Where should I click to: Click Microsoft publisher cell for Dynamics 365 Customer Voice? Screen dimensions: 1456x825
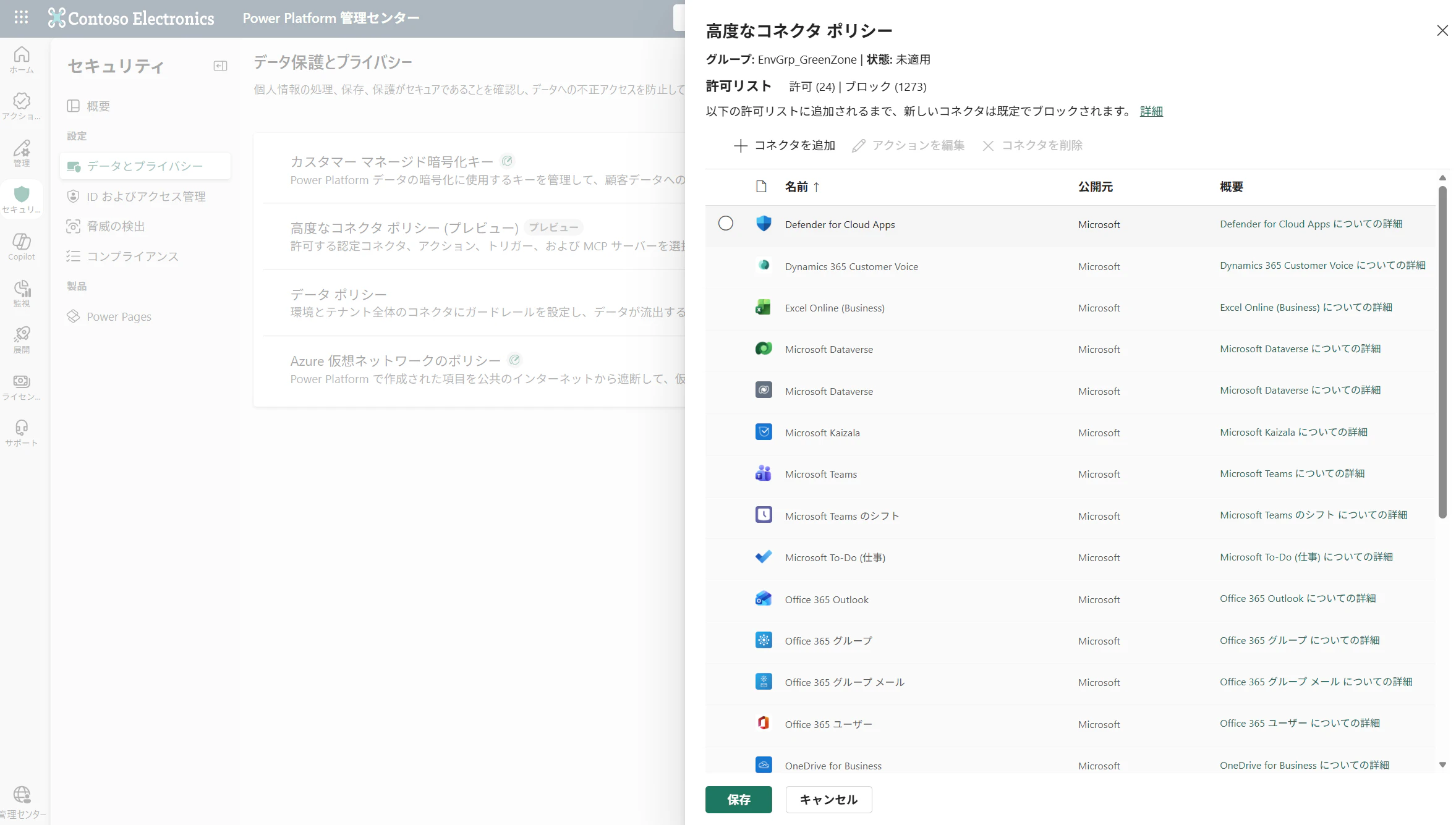(1099, 266)
